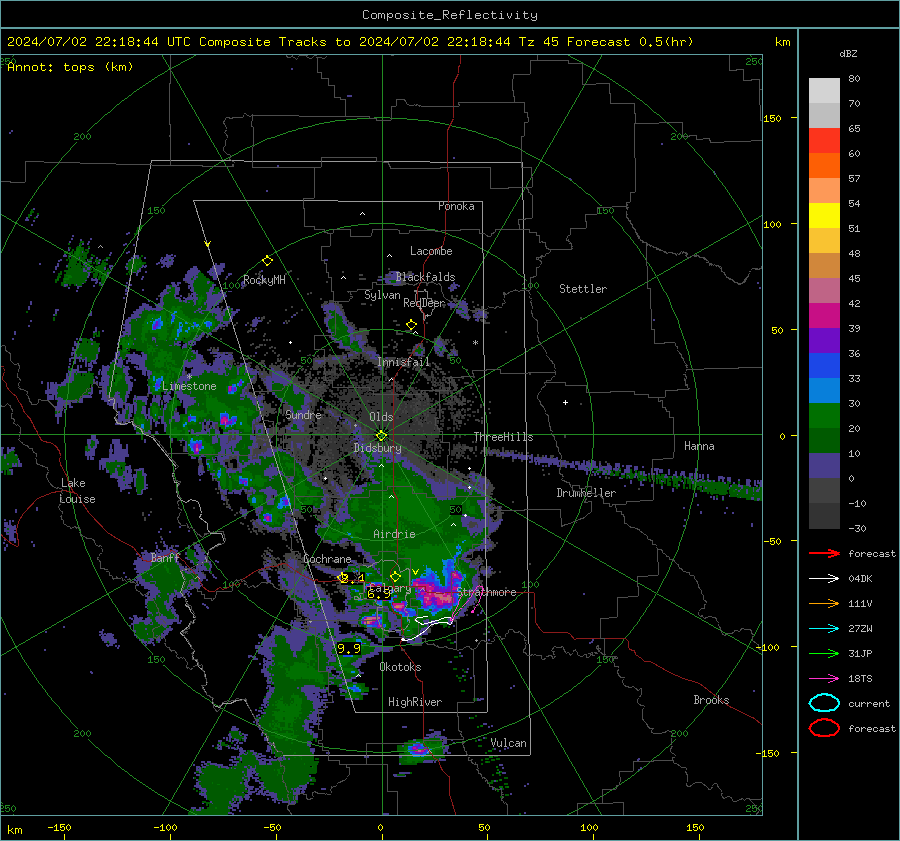
Task: Click the Okotoks city label
Action: click(x=400, y=667)
